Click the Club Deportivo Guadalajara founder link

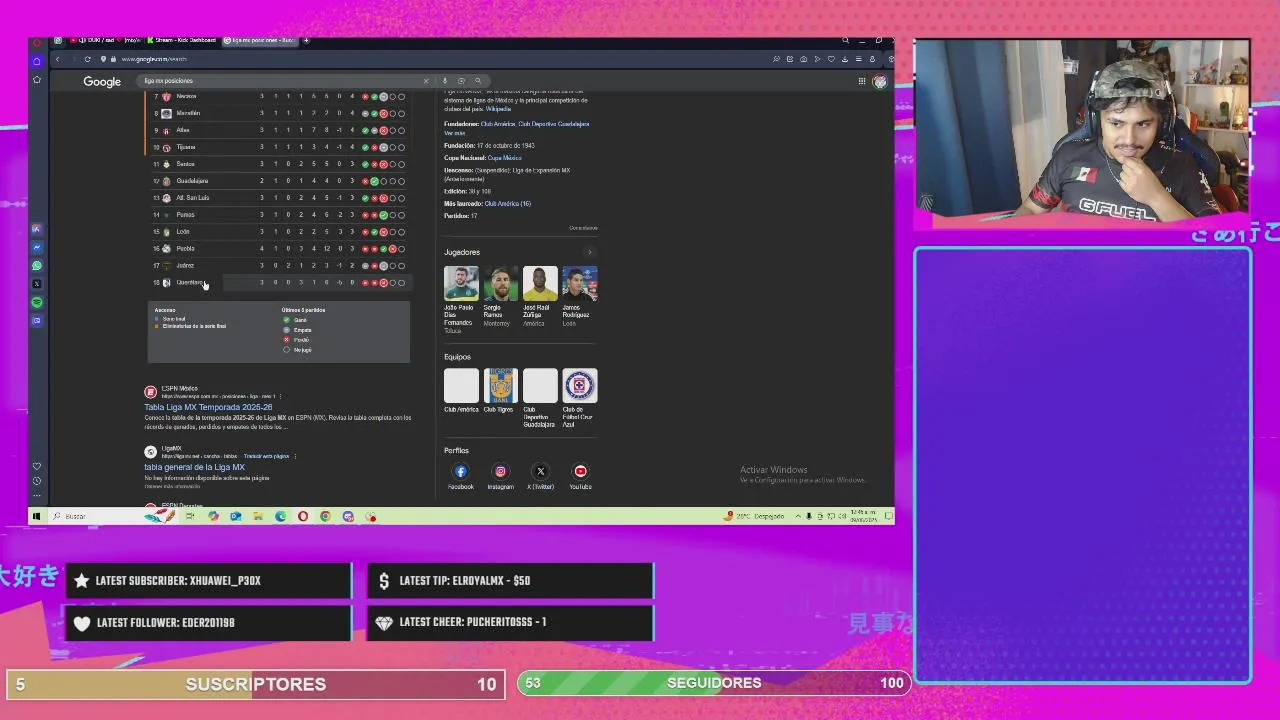(554, 124)
